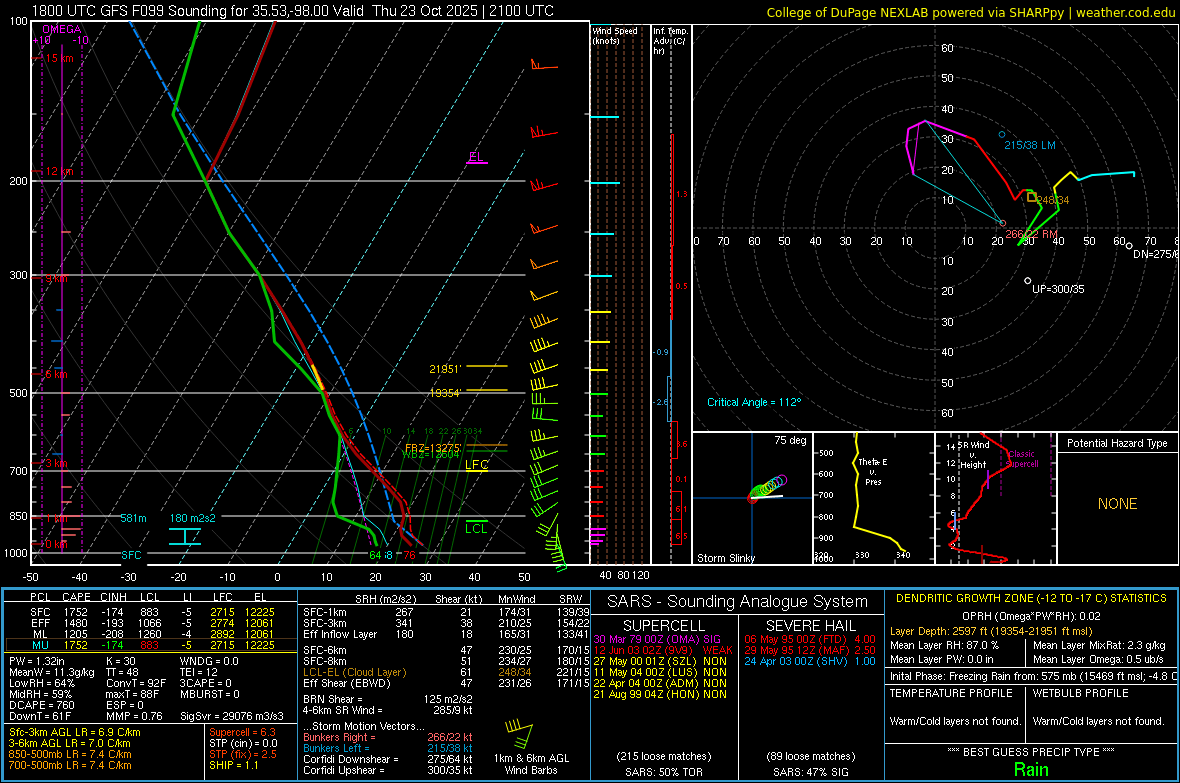This screenshot has width=1180, height=783.
Task: Click the WETBULB PROFILE header
Action: [1081, 693]
